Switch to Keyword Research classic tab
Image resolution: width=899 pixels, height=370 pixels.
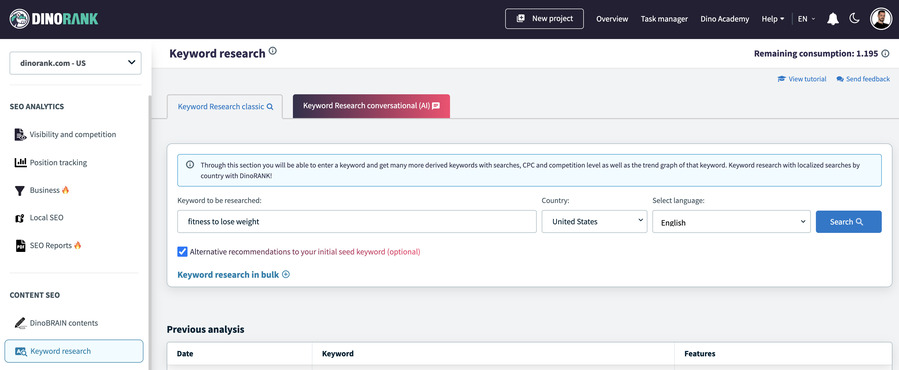[225, 107]
